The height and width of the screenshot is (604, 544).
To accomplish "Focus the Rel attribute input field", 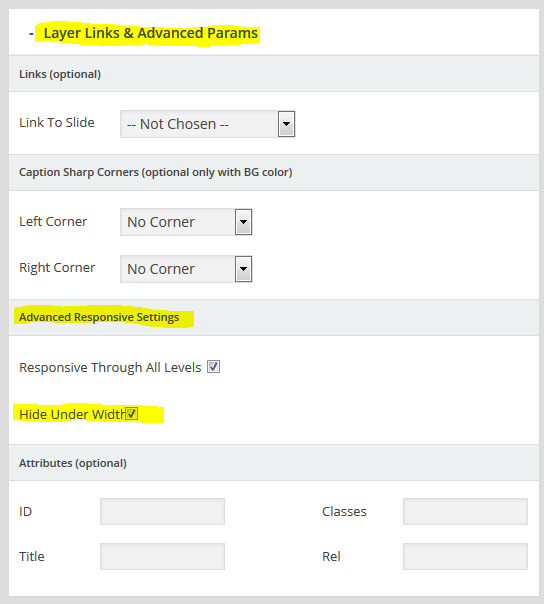I will pyautogui.click(x=465, y=557).
